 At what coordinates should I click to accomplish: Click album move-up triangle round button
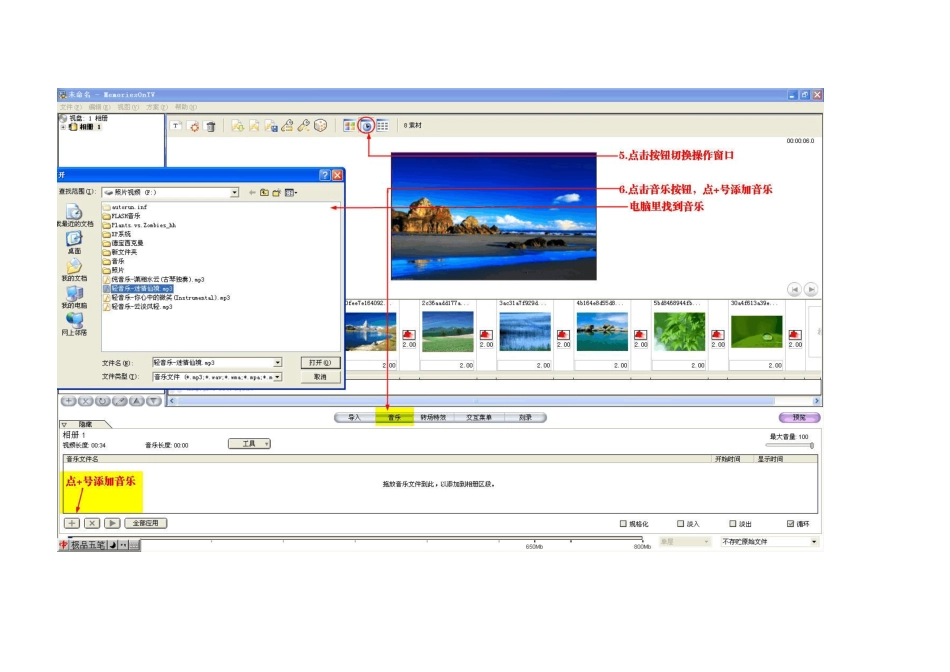137,401
